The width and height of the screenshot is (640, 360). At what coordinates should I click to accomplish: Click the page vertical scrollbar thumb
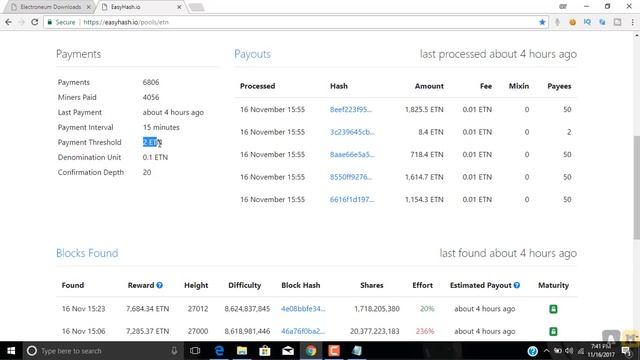click(x=636, y=188)
